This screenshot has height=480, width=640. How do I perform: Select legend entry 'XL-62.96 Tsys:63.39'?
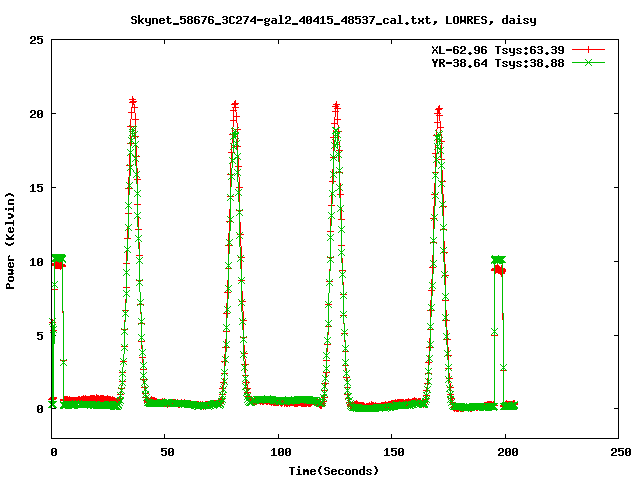tap(498, 50)
